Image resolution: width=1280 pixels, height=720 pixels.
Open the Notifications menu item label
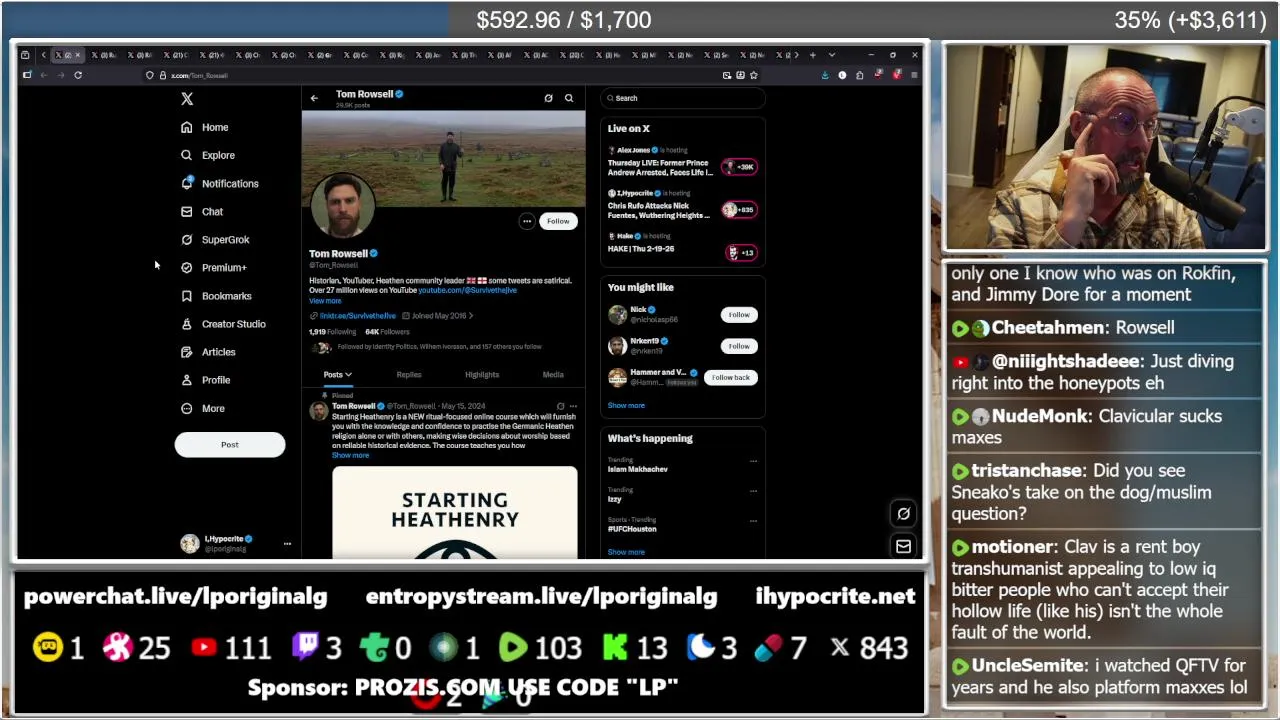(230, 184)
